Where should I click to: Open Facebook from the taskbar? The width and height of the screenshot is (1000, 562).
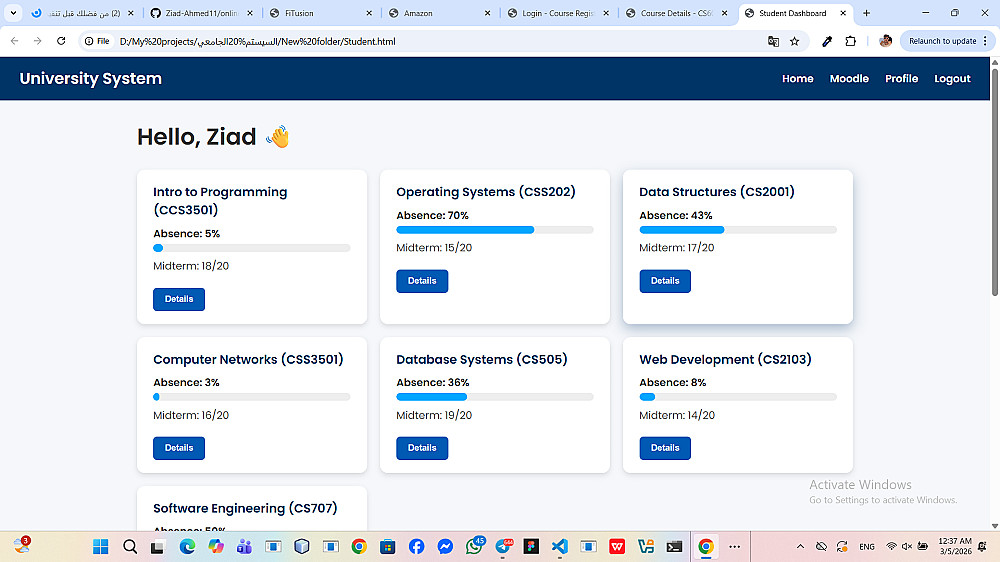[x=416, y=547]
